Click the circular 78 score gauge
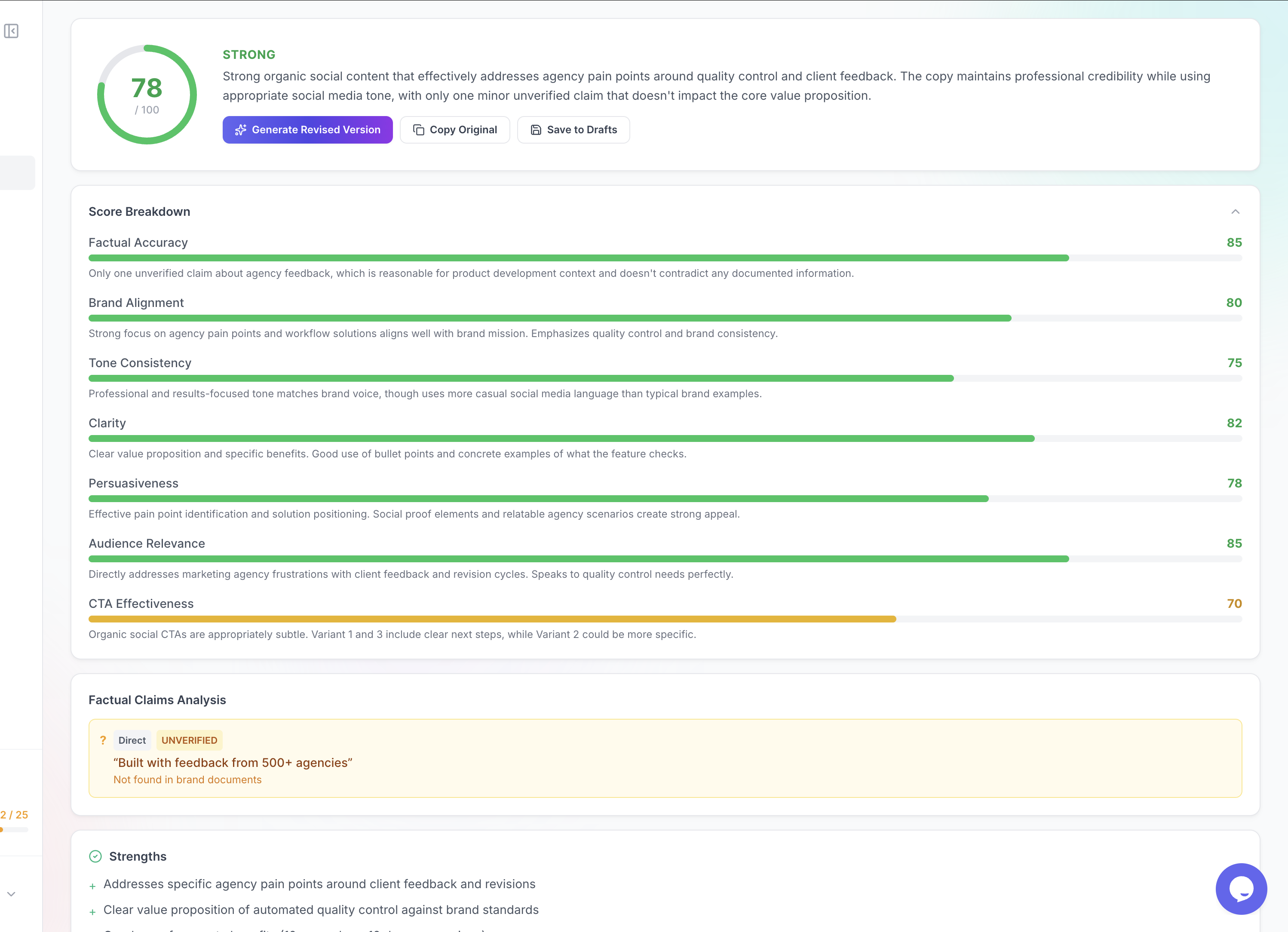The height and width of the screenshot is (932, 1288). click(x=147, y=94)
